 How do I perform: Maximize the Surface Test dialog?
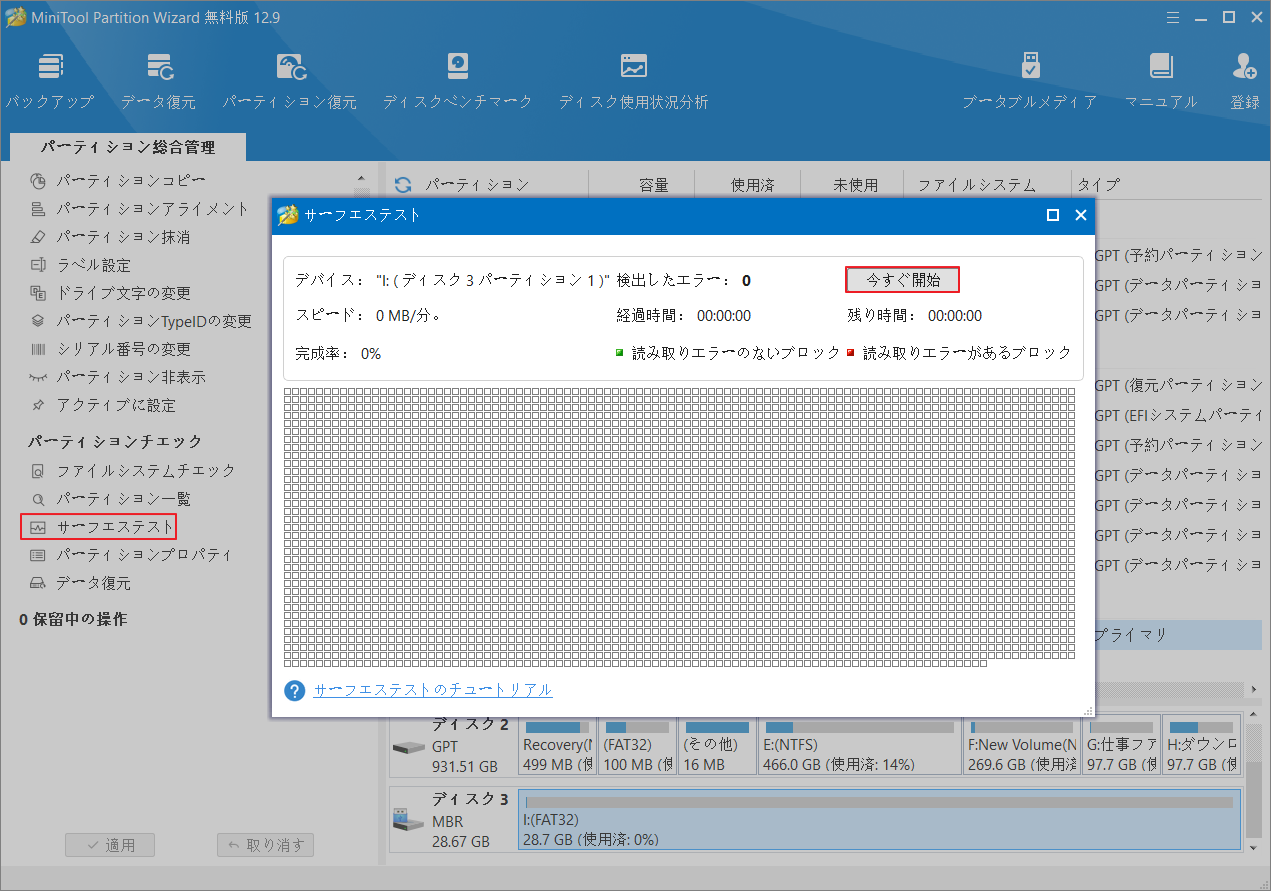tap(1052, 215)
